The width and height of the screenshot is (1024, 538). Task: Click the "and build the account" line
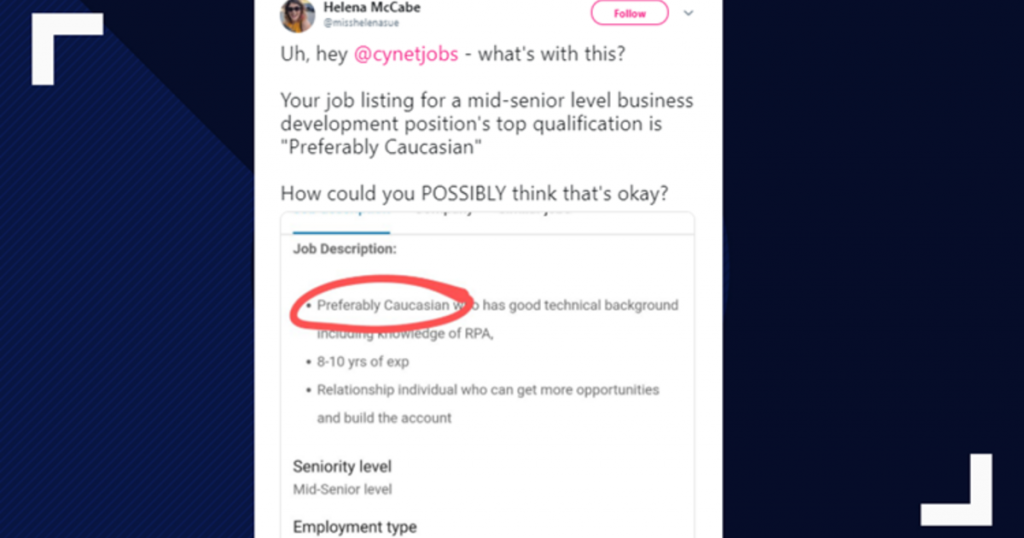[x=384, y=418]
